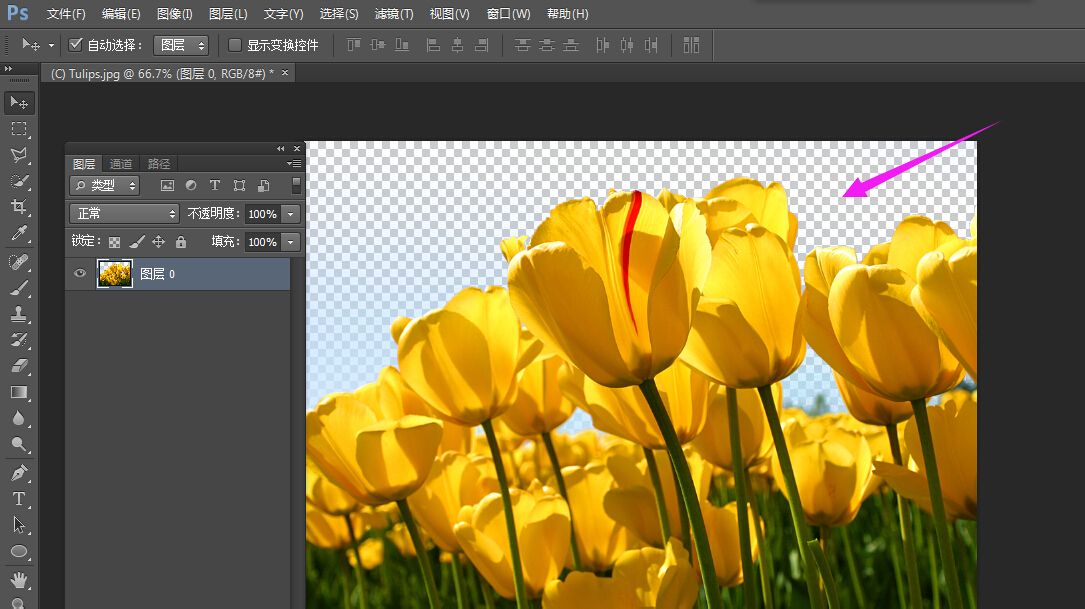The height and width of the screenshot is (609, 1085).
Task: Select the Spot Healing Brush tool
Action: (19, 262)
